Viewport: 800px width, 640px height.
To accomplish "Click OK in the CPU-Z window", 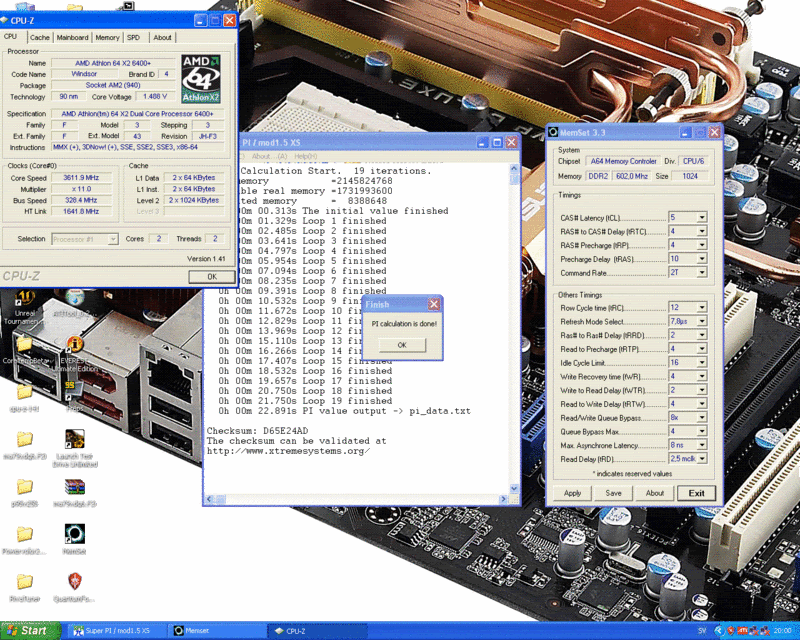I will (x=212, y=277).
